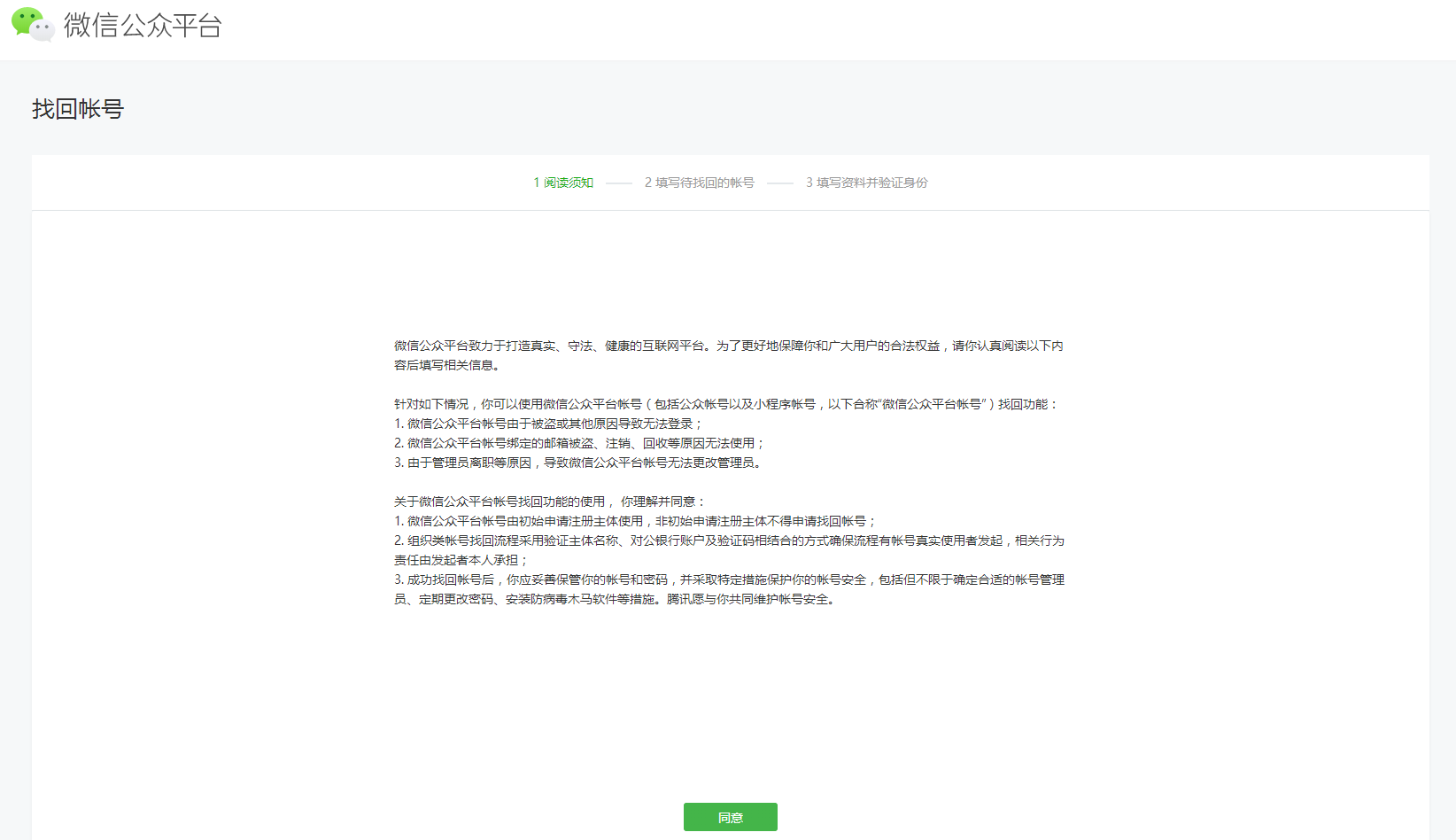Click the clause starting 成功找回帐号后
1456x840 pixels.
pyautogui.click(x=729, y=579)
